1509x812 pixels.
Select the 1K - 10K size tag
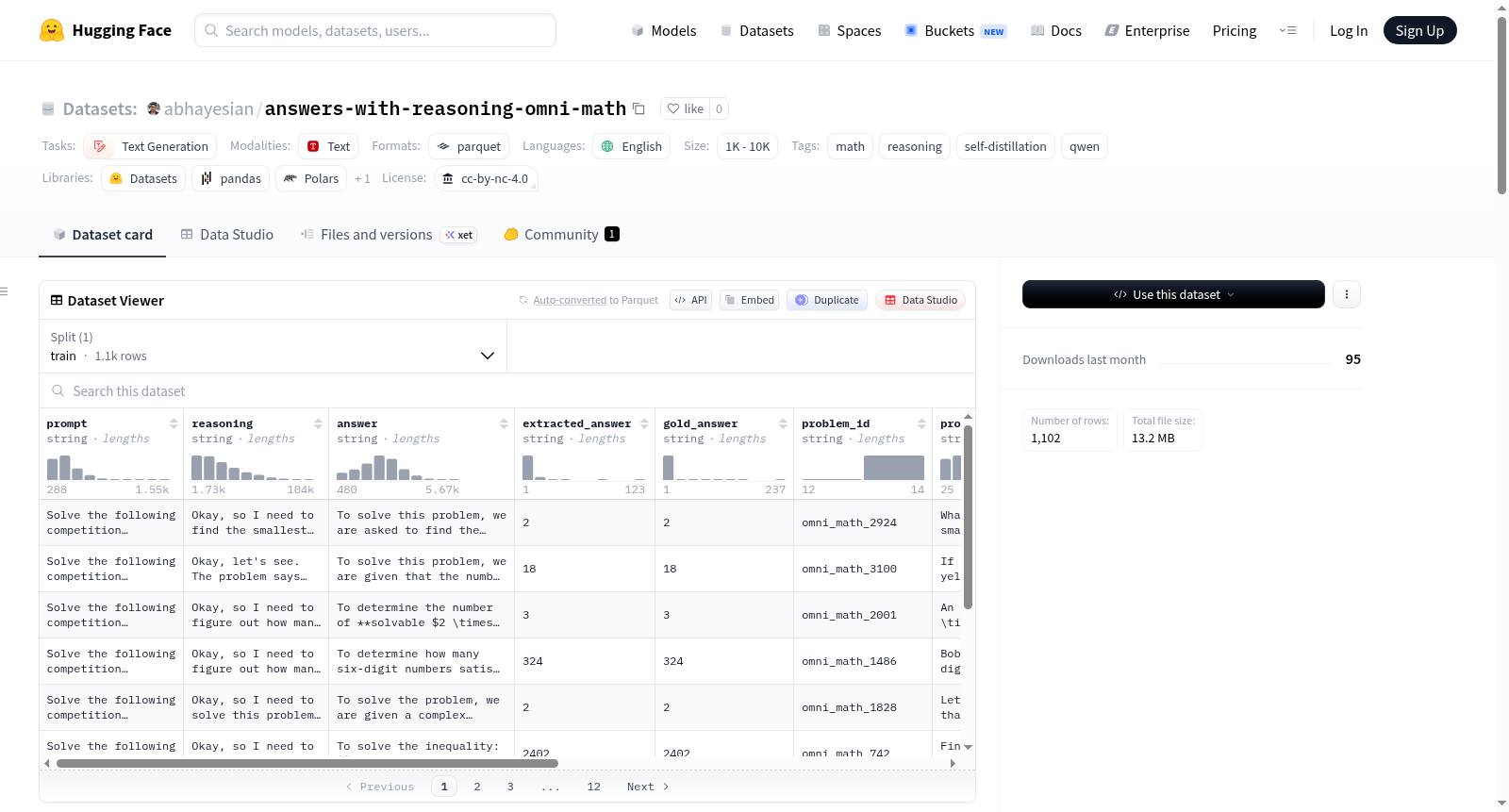click(748, 146)
